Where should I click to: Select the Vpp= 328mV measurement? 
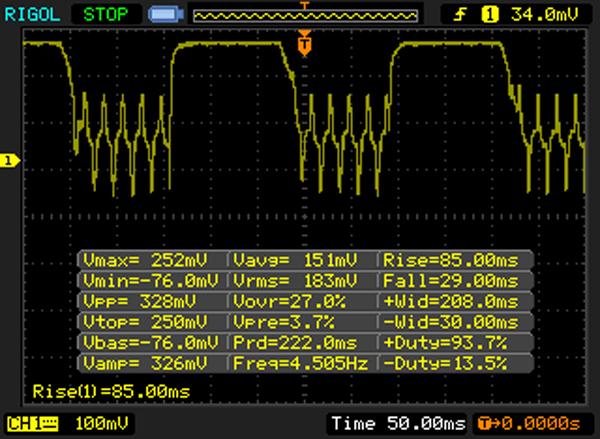139,302
